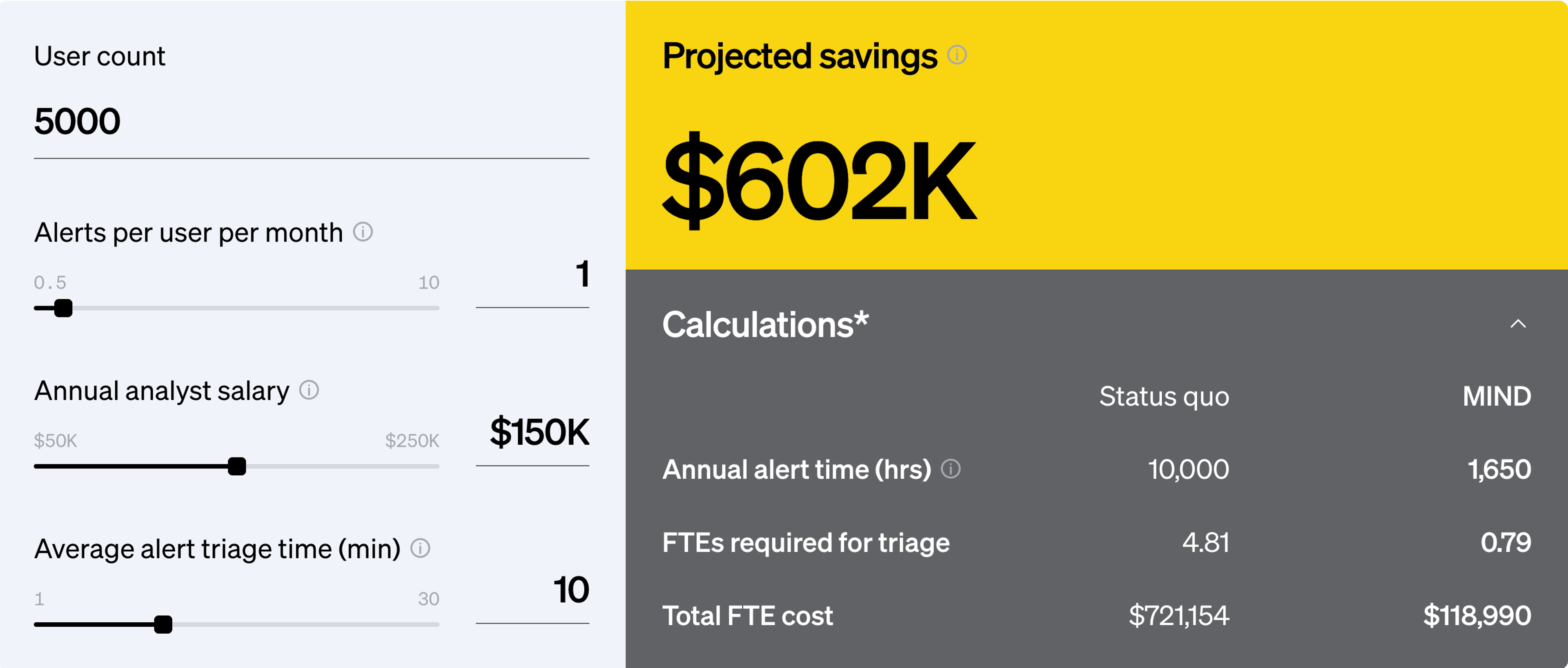Click the Alerts per user slider handle

point(63,308)
